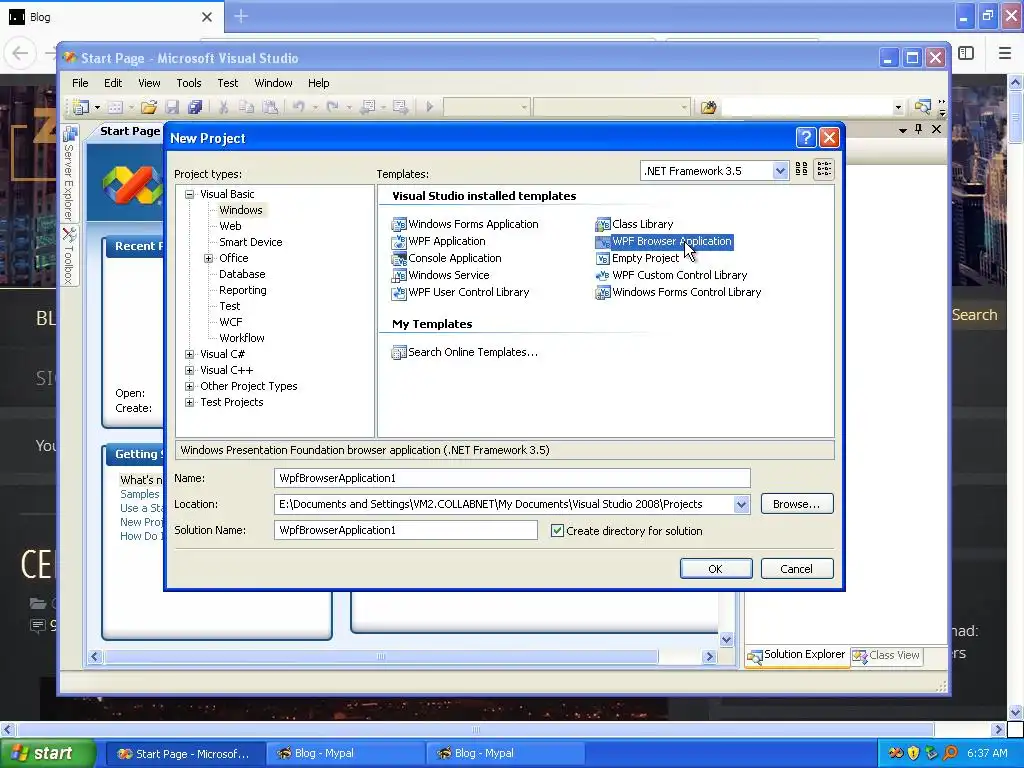Click the Save All toolbar icon

[x=195, y=106]
